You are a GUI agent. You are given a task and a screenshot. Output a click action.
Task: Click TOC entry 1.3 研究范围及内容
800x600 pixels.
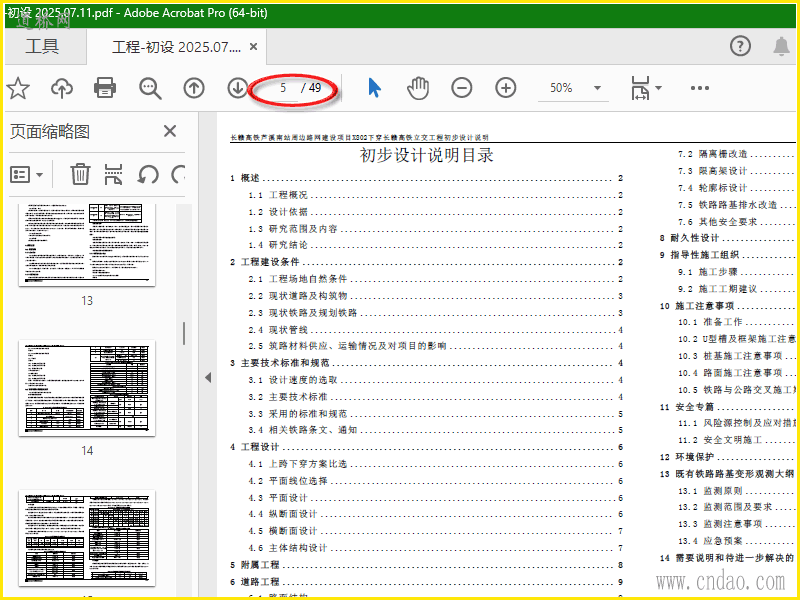coord(436,229)
